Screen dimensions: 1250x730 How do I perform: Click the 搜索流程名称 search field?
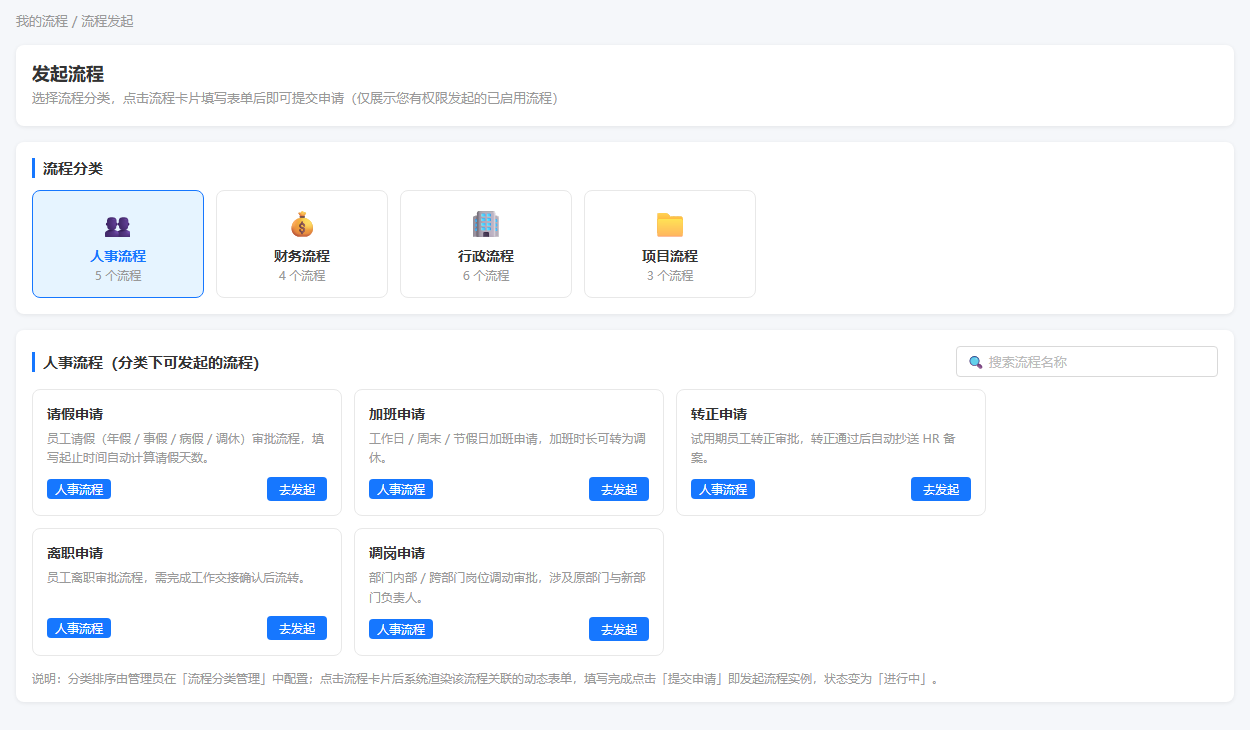click(1087, 362)
